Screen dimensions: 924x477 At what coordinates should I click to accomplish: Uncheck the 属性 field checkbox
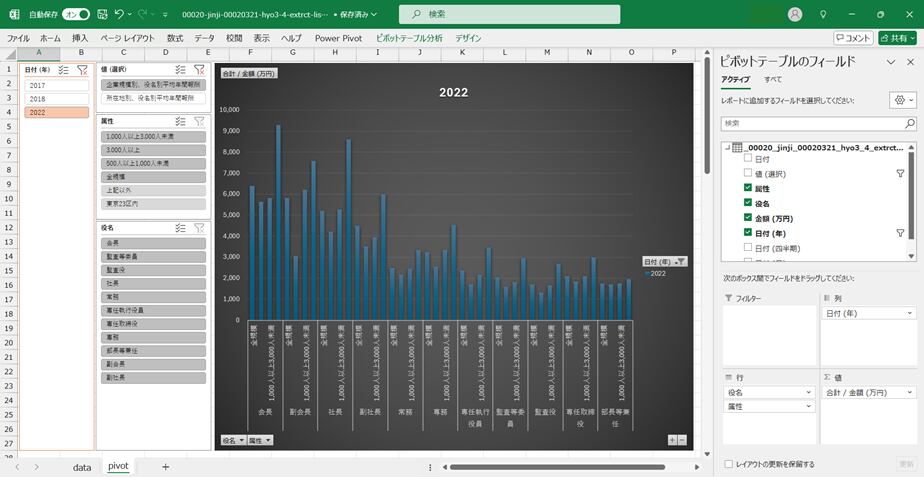(x=748, y=188)
